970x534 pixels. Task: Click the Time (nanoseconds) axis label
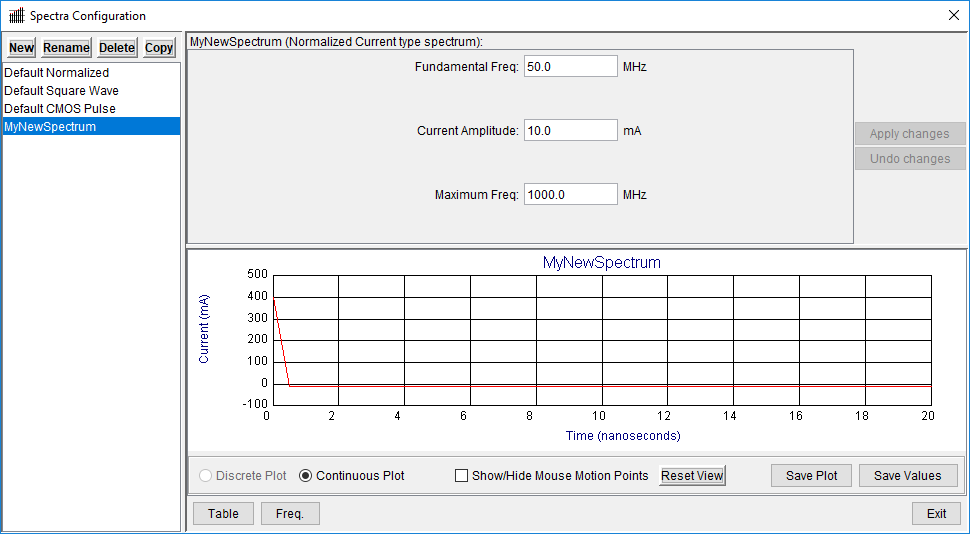click(x=623, y=436)
